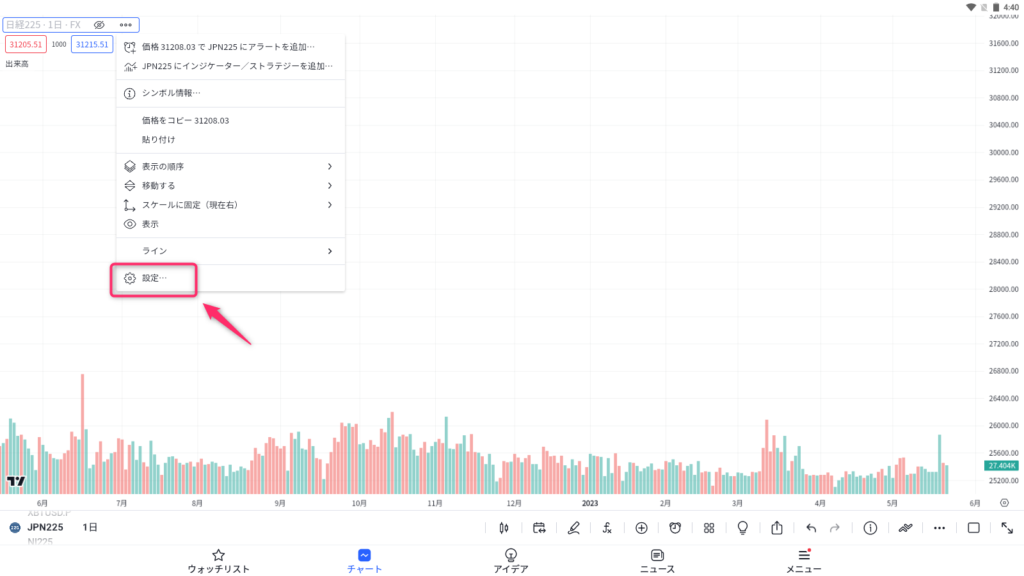
Task: Choose 表示 in the context menu
Action: pos(231,224)
